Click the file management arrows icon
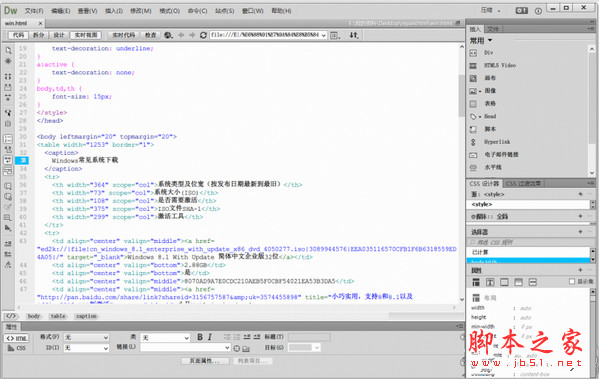599x379 pixels. click(354, 35)
